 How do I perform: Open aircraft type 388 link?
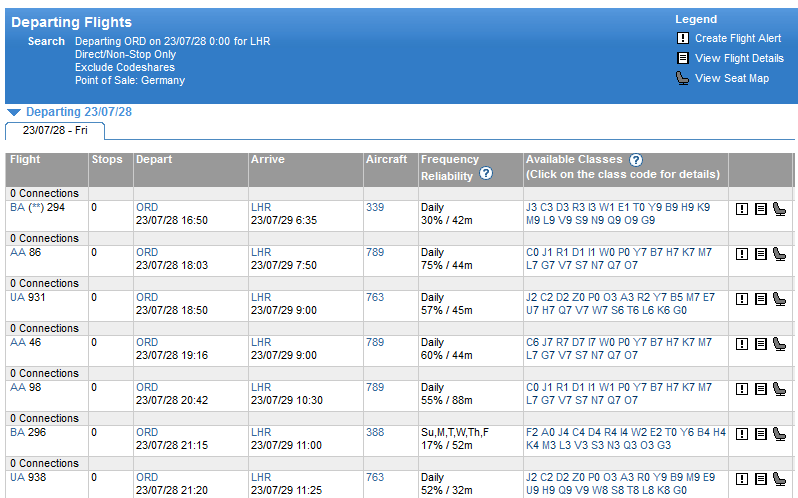(x=374, y=432)
